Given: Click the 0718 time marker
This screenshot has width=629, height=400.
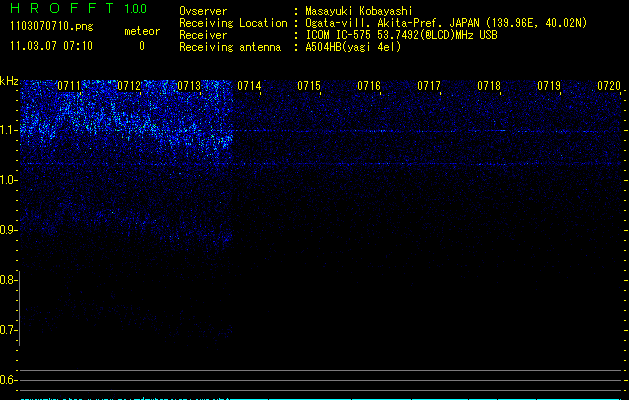Looking at the screenshot, I should point(489,86).
